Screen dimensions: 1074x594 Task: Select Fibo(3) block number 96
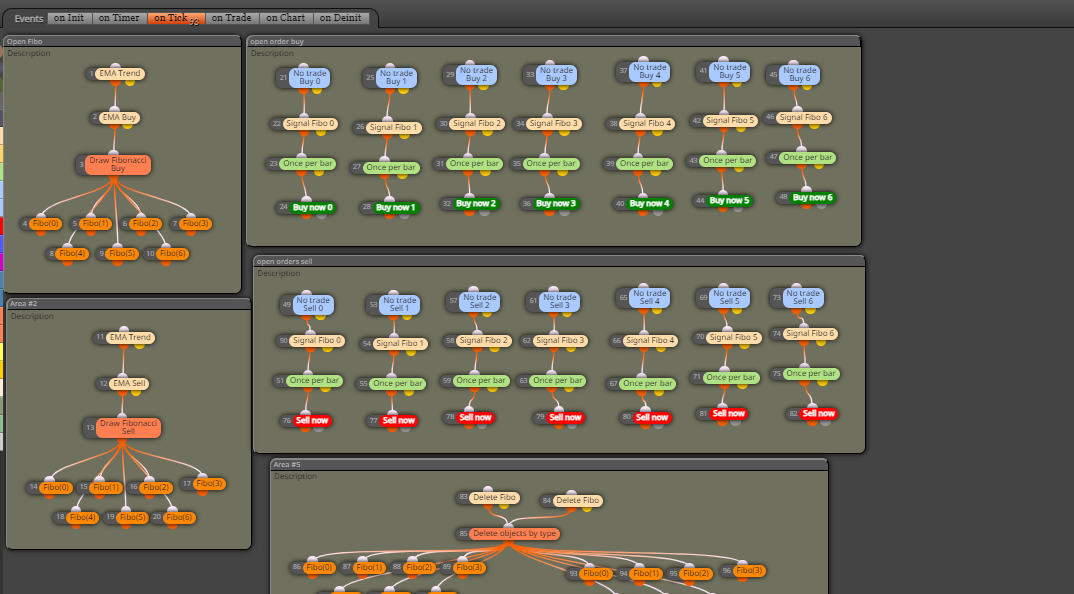click(749, 570)
